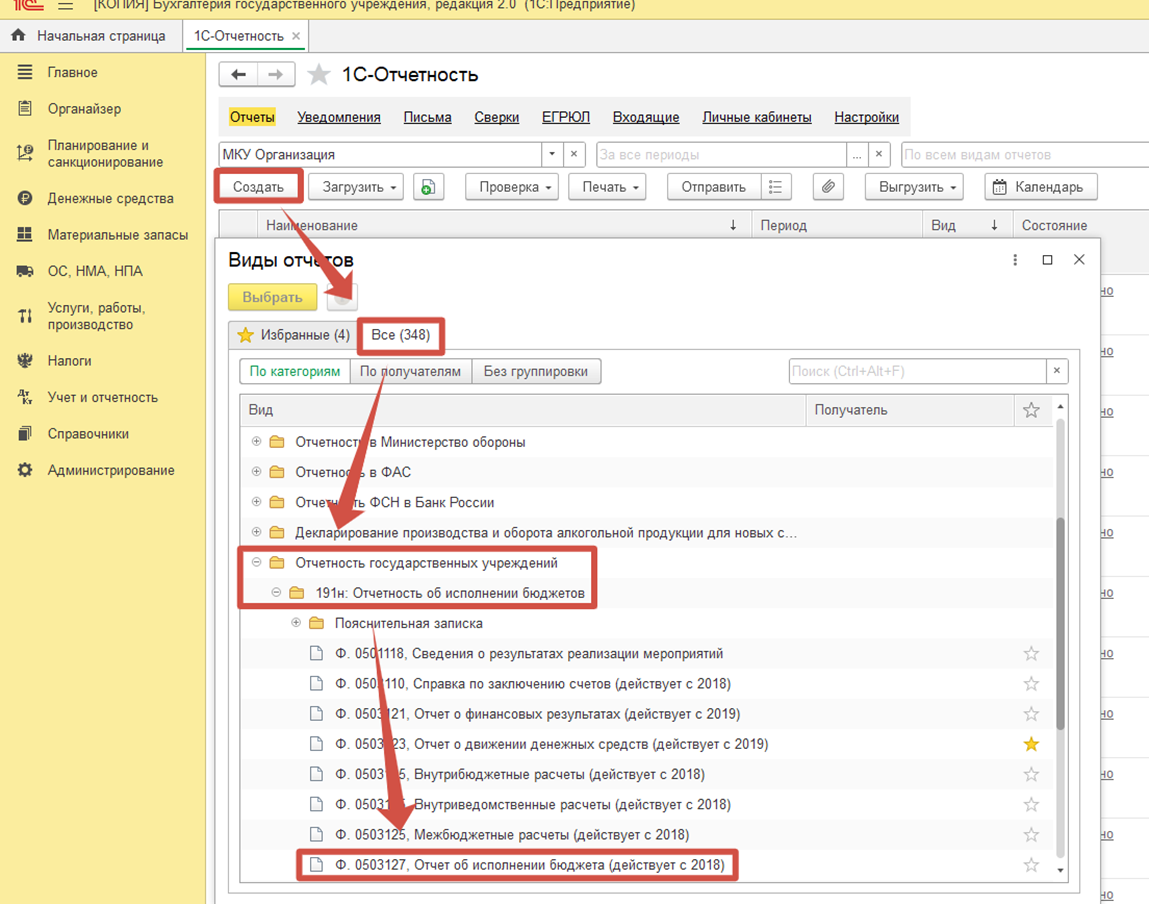The width and height of the screenshot is (1149, 904).
Task: Select По получателям grouping
Action: point(410,371)
